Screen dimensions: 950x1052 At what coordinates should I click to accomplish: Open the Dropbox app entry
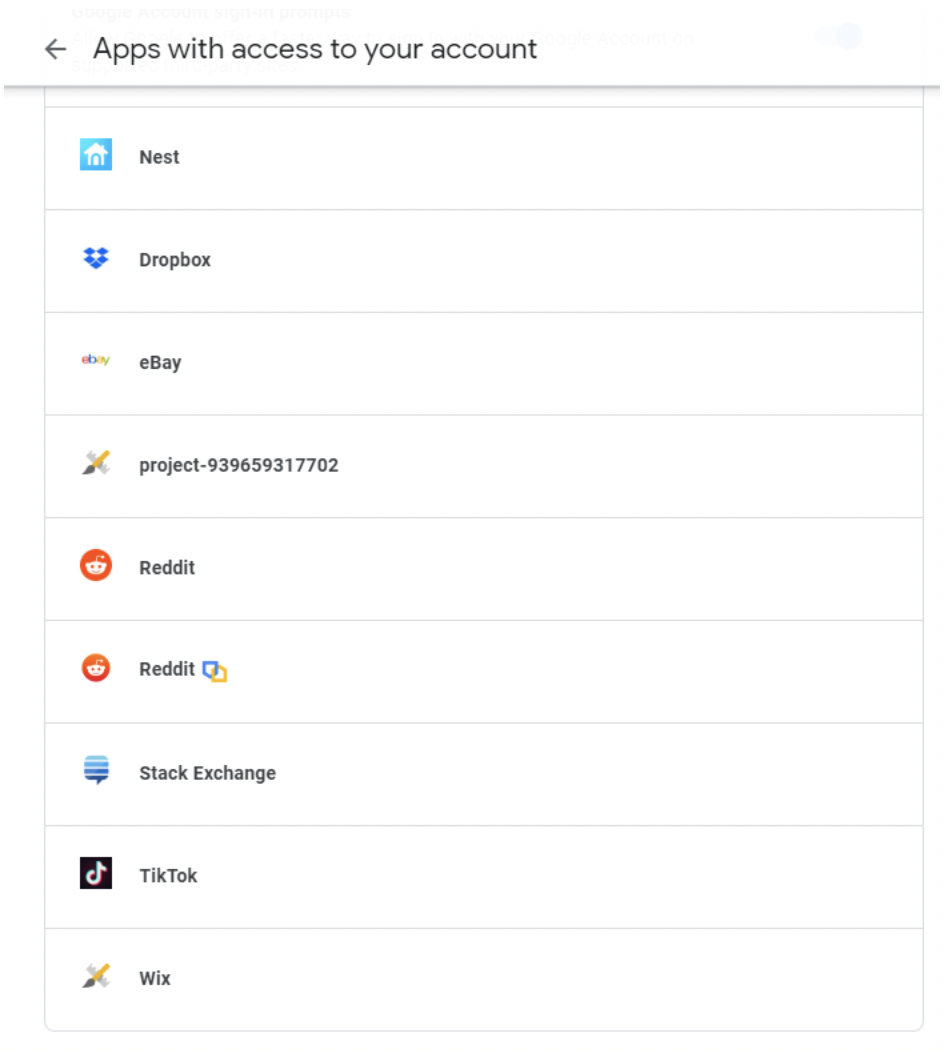coord(400,259)
